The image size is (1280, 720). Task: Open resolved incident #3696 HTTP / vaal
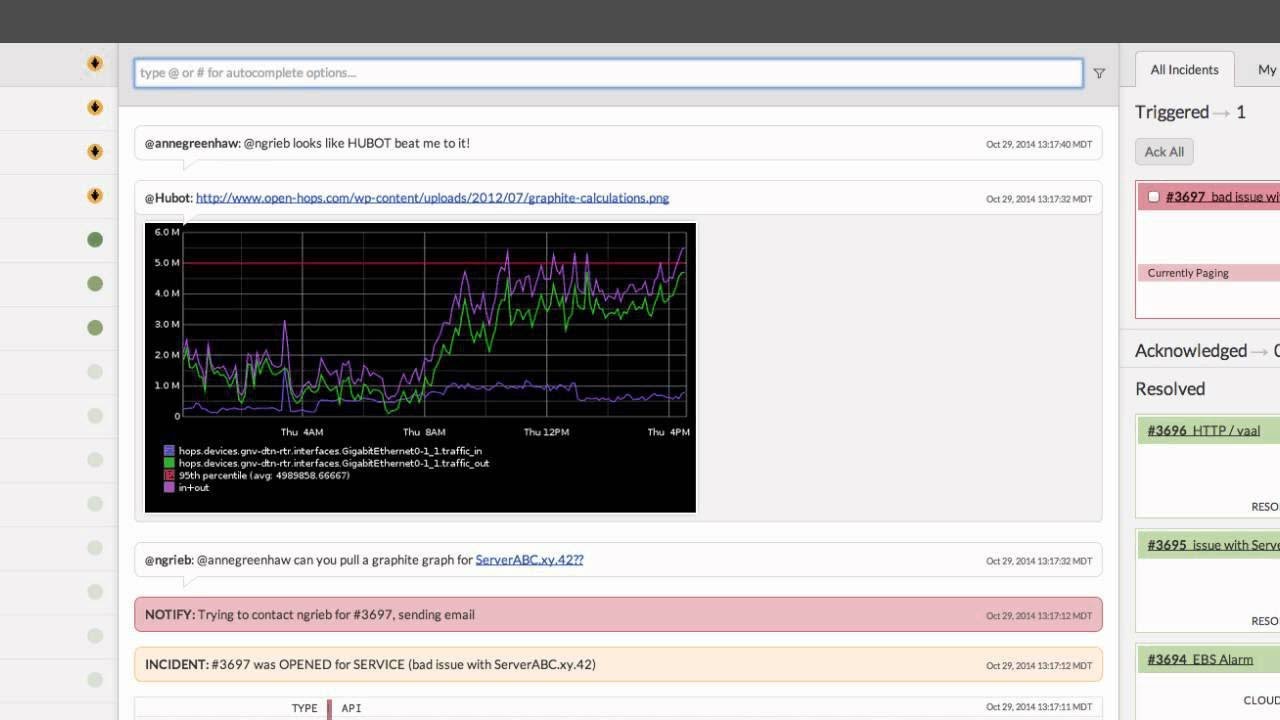point(1203,431)
